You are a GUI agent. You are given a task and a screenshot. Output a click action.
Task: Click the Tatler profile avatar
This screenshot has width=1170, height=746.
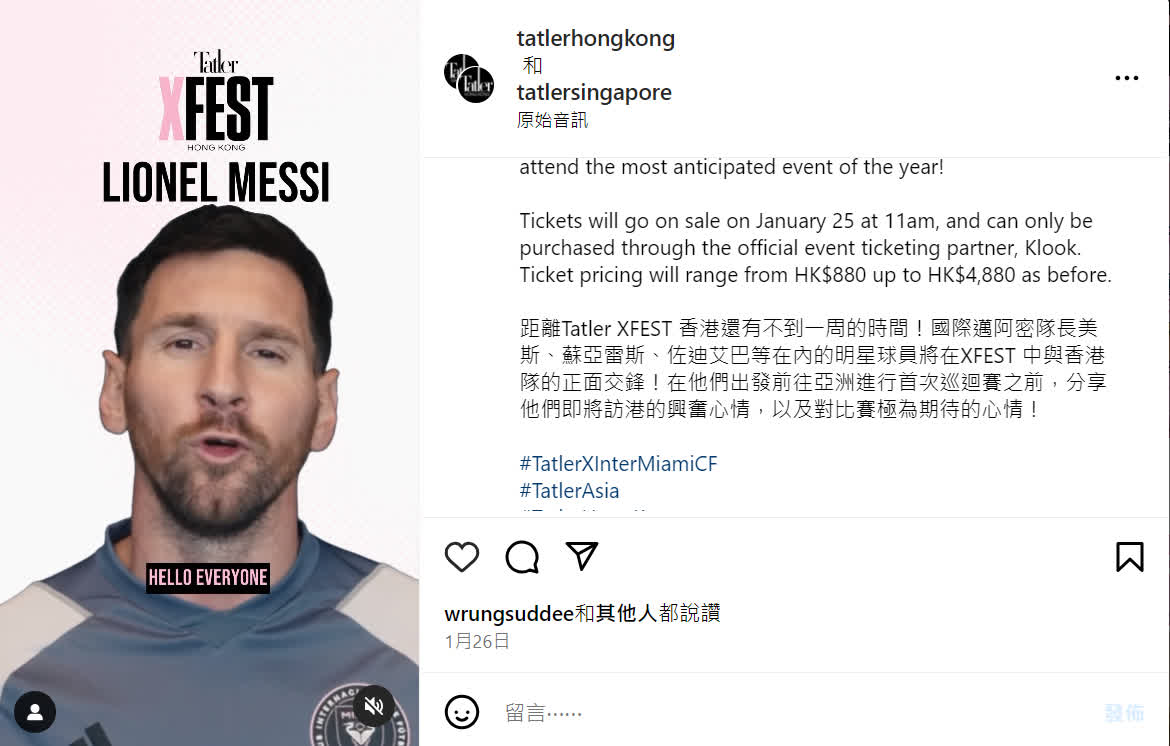coord(469,78)
